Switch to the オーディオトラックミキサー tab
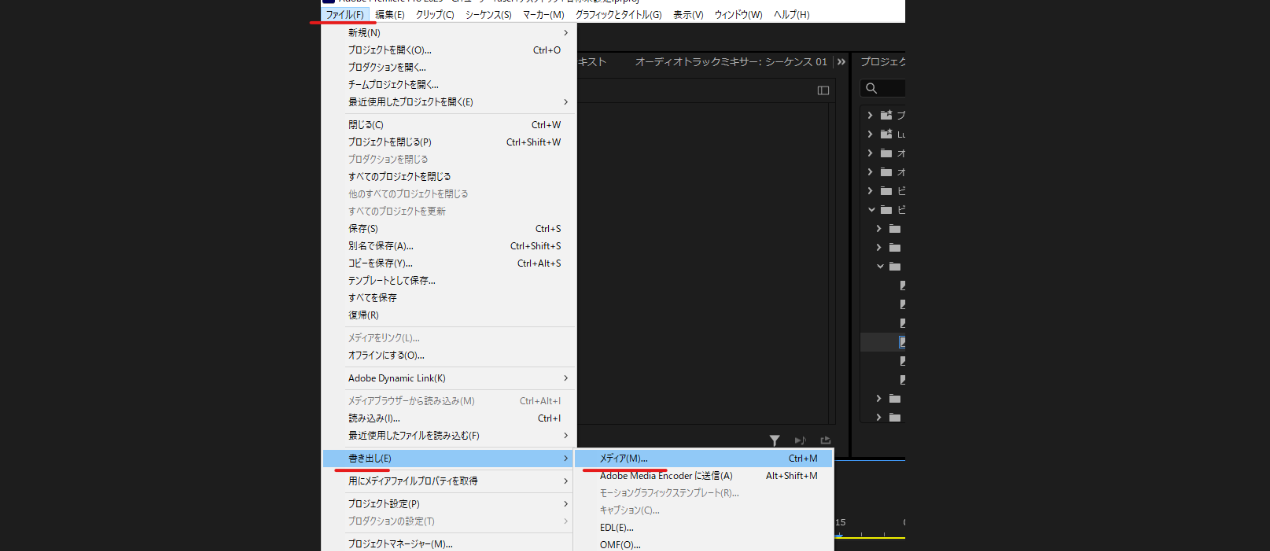 [730, 62]
